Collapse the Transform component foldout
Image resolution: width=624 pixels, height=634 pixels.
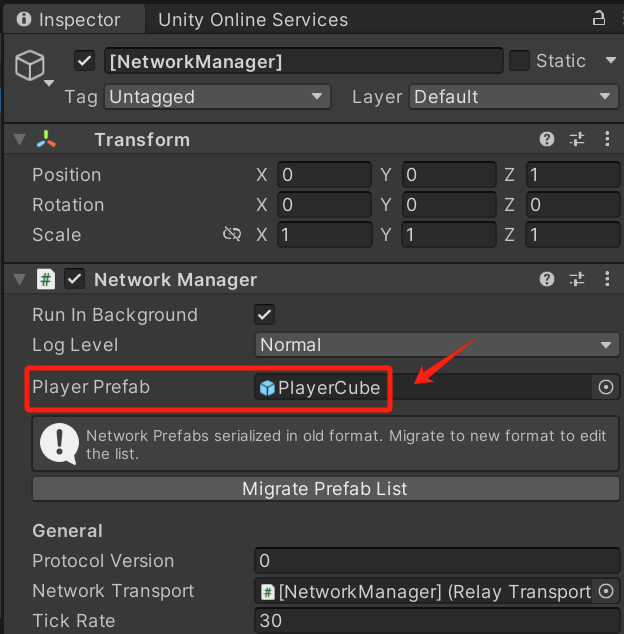(x=19, y=140)
